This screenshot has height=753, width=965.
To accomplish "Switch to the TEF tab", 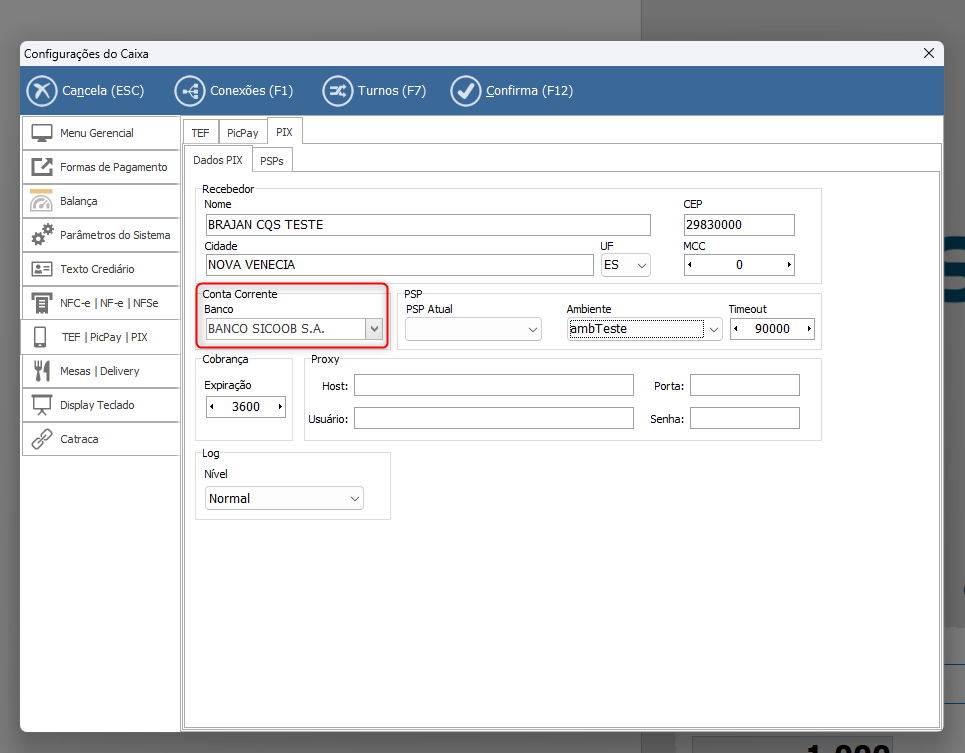I will (200, 132).
